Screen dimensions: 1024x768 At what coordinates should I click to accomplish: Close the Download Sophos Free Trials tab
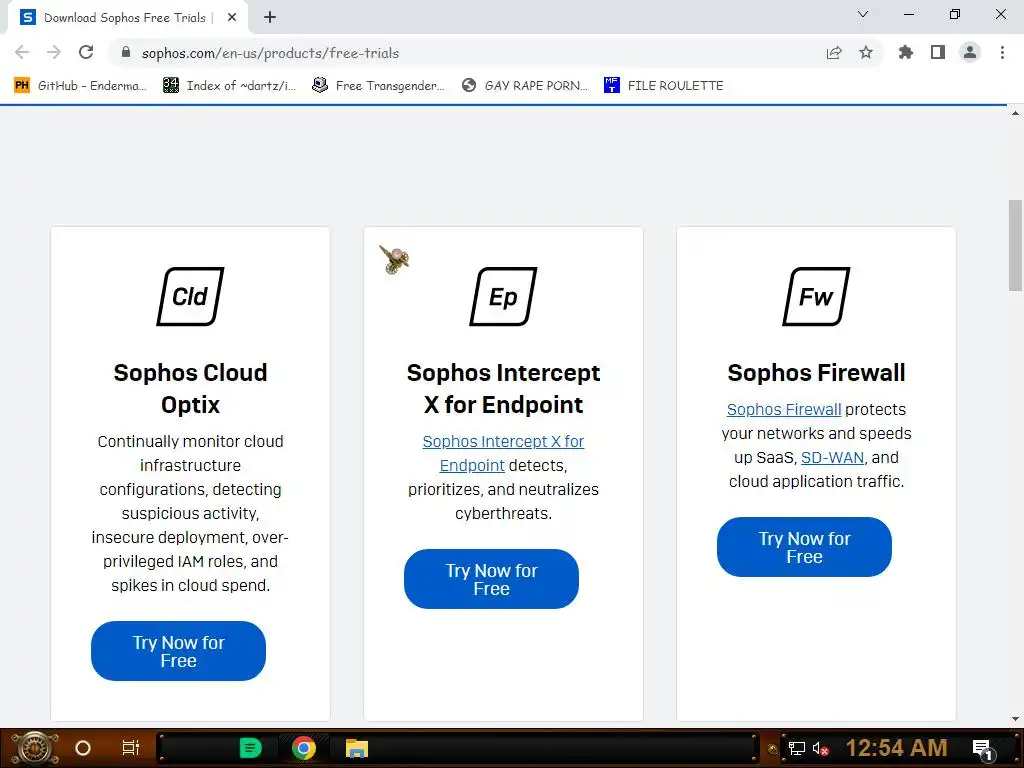pyautogui.click(x=232, y=18)
